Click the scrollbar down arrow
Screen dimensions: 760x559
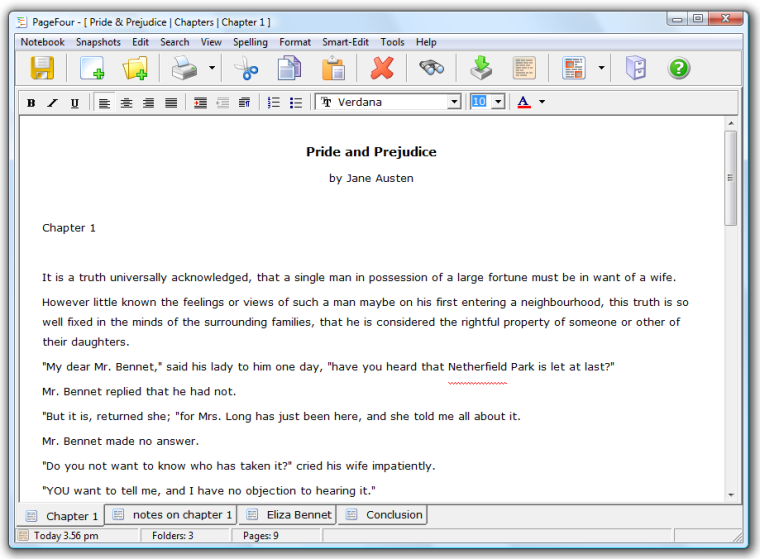pyautogui.click(x=730, y=495)
